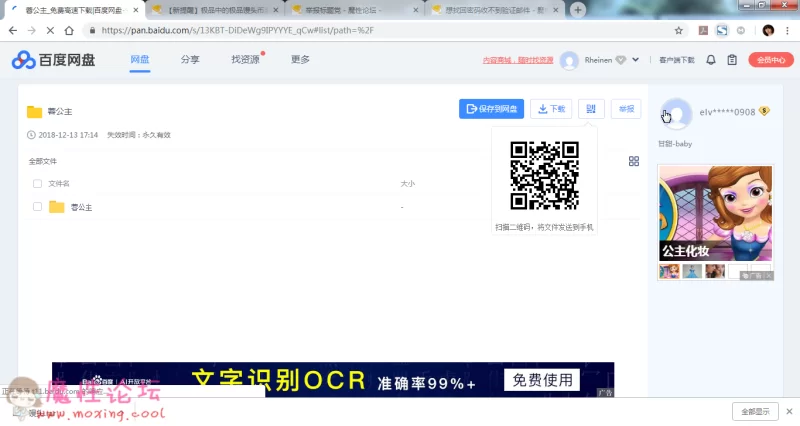Close the 举报标题党 browser tab
Viewport: 800px width, 426px height.
(416, 10)
